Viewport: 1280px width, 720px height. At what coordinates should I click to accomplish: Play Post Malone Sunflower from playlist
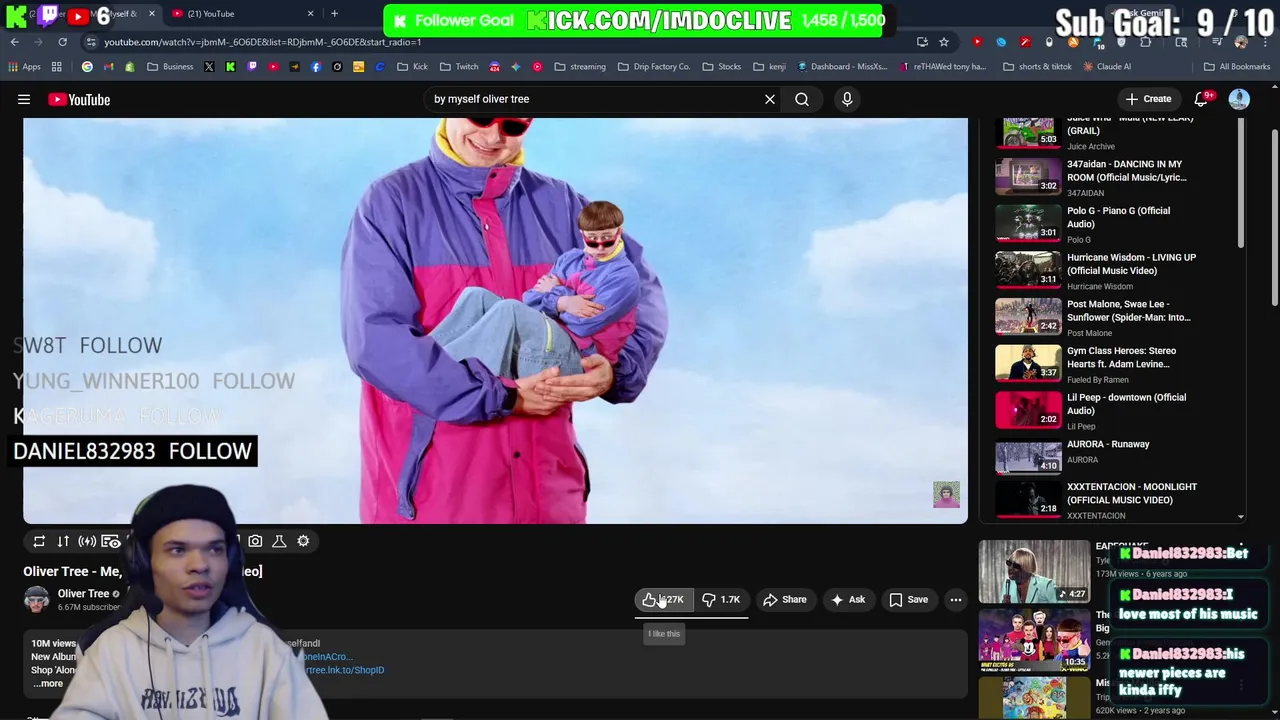point(1118,317)
